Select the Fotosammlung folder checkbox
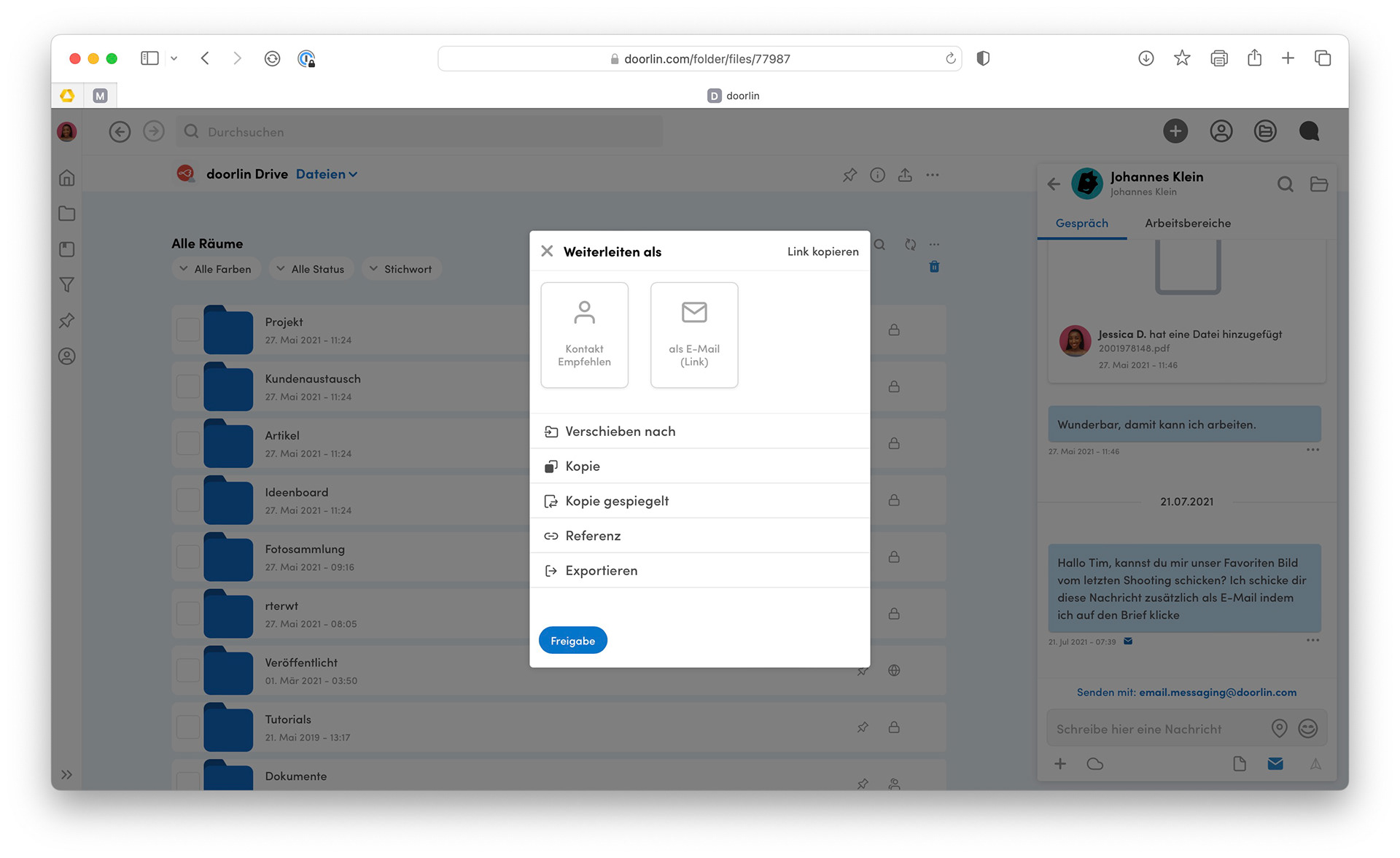1400x858 pixels. coord(188,557)
